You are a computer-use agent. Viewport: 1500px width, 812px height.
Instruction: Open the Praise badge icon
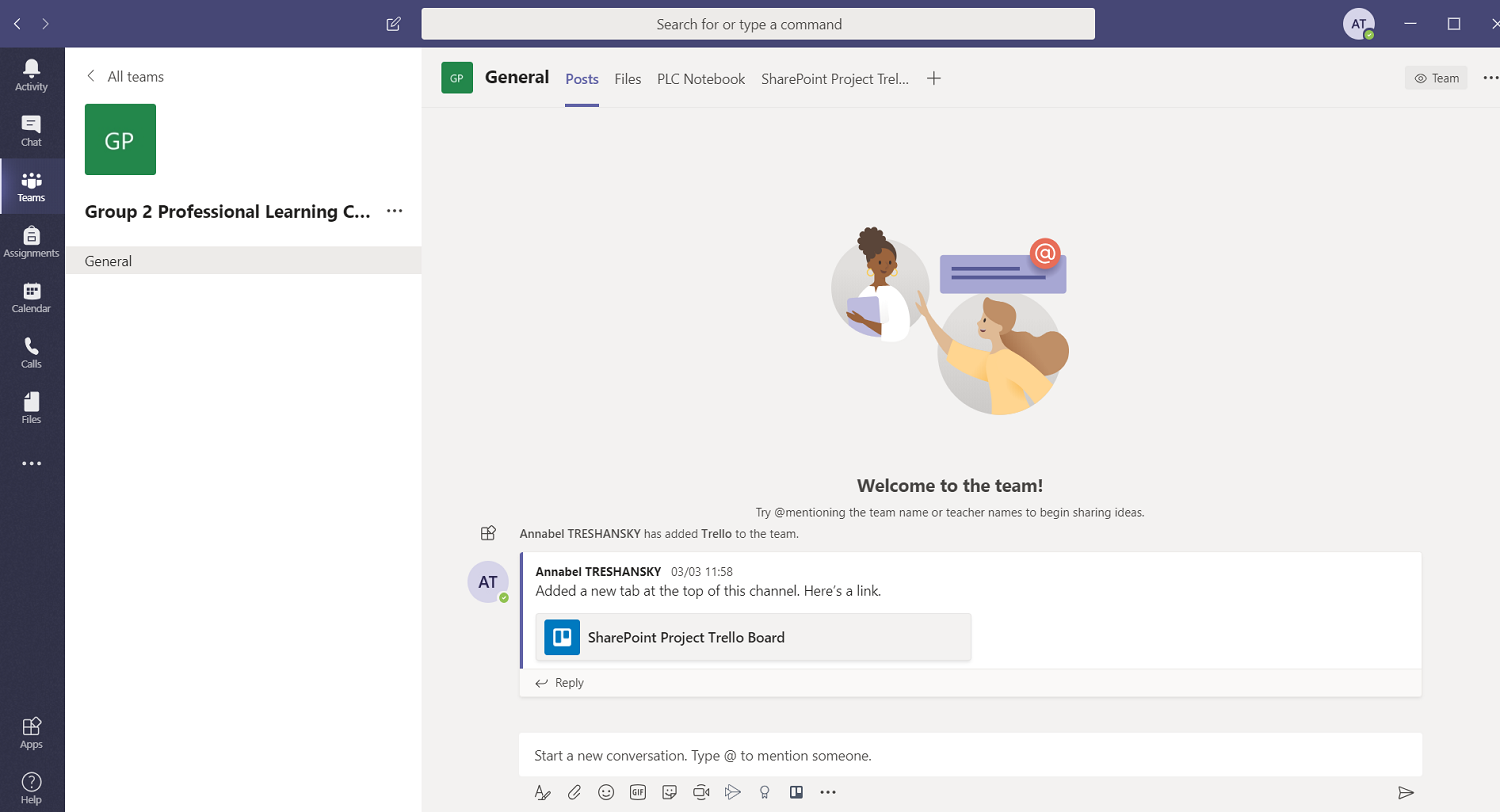pyautogui.click(x=765, y=792)
